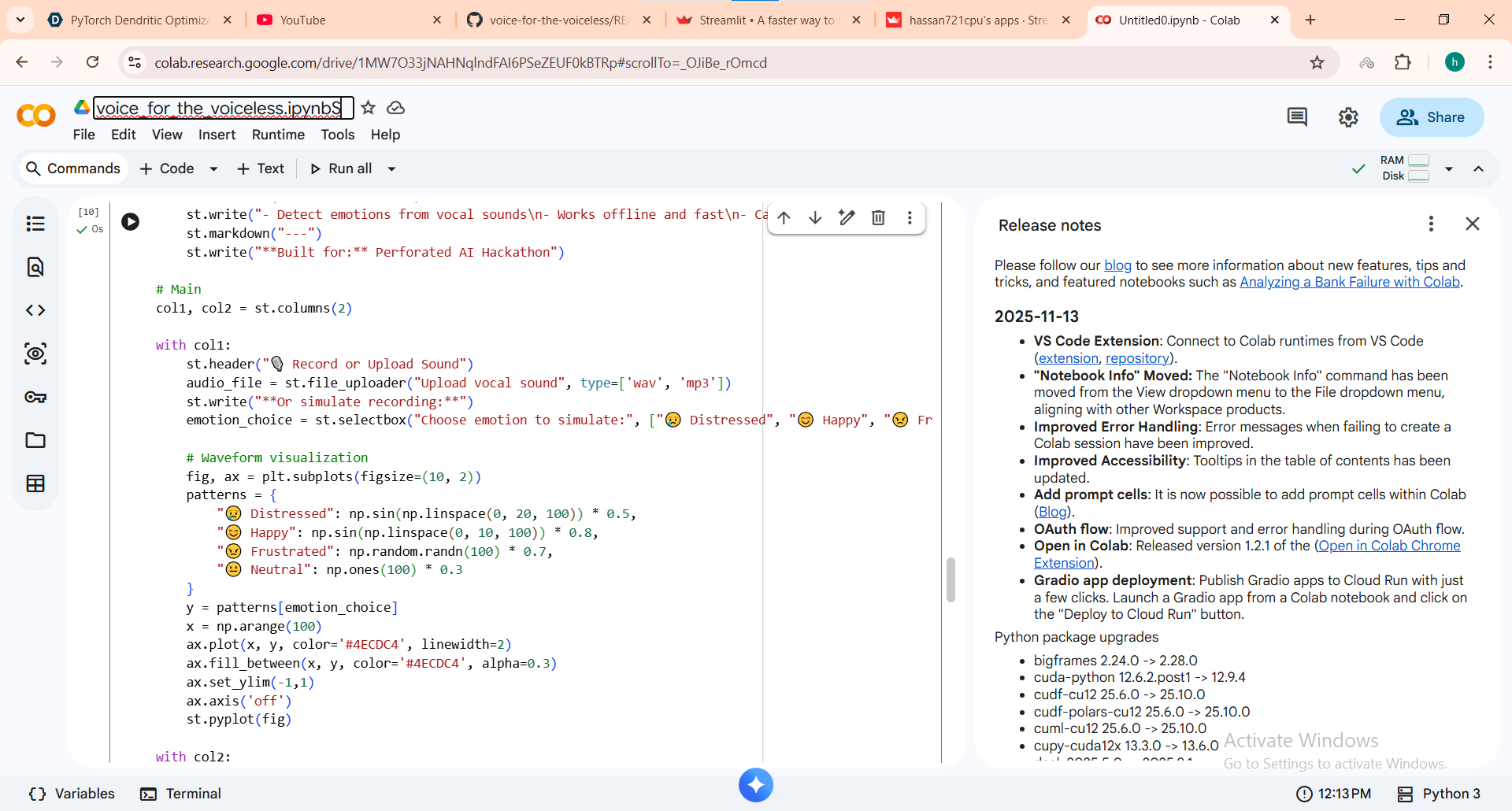This screenshot has width=1512, height=811.
Task: Open the repository link
Action: pyautogui.click(x=1137, y=358)
